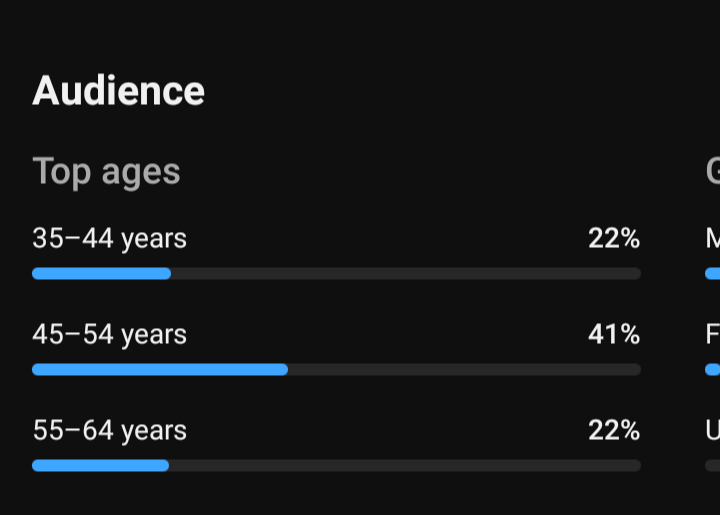Click the blue bar under the M label

pos(713,274)
